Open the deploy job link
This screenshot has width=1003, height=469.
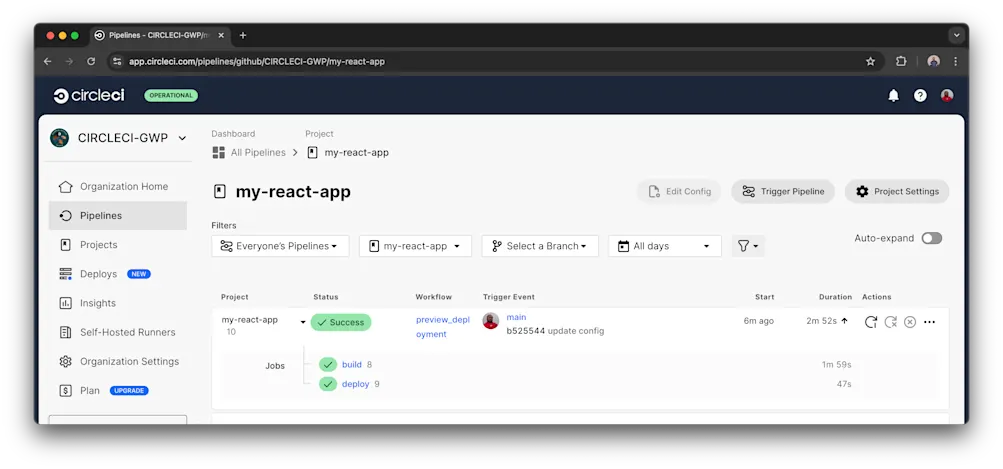(x=356, y=384)
